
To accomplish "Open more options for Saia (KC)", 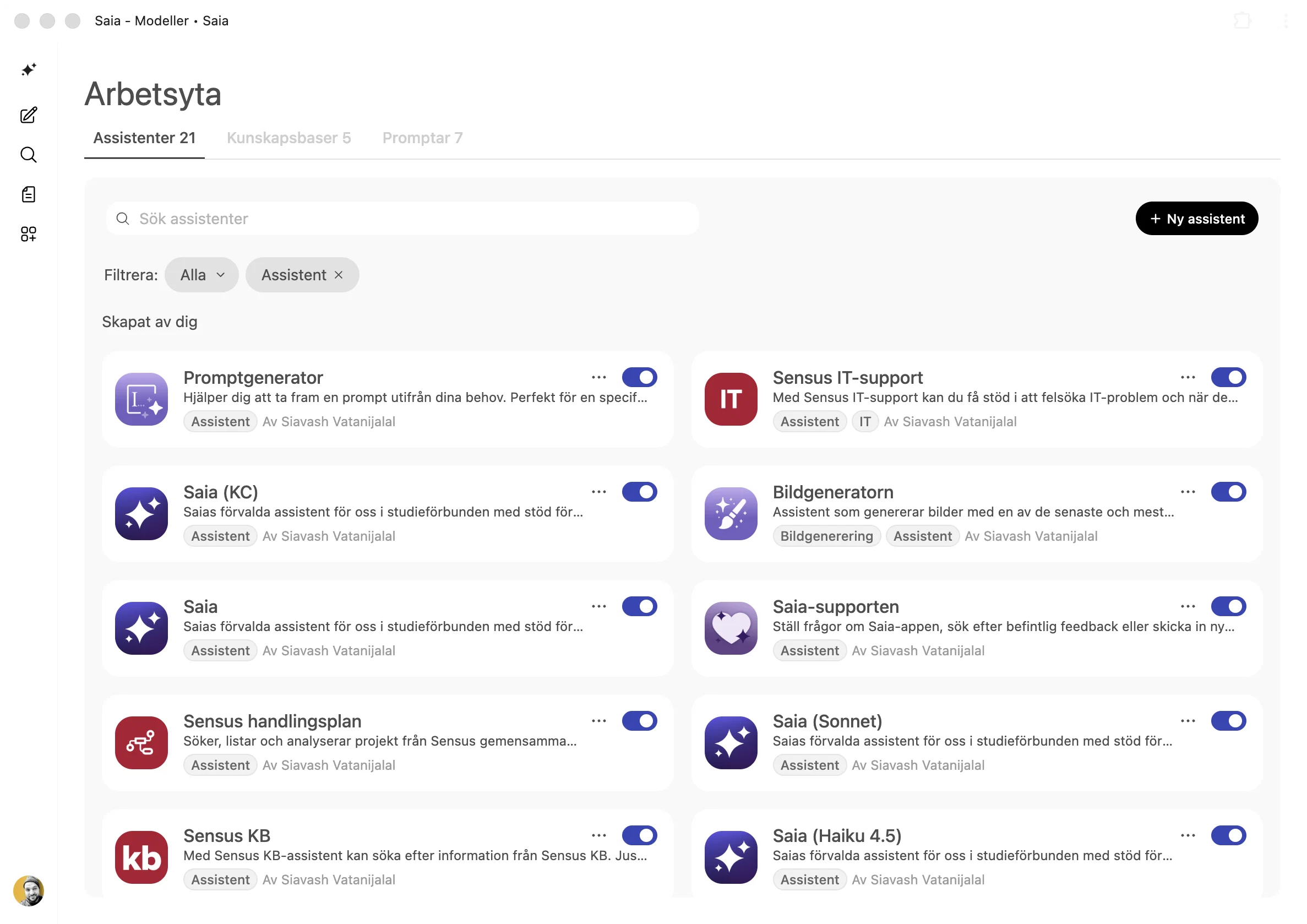I will tap(599, 491).
